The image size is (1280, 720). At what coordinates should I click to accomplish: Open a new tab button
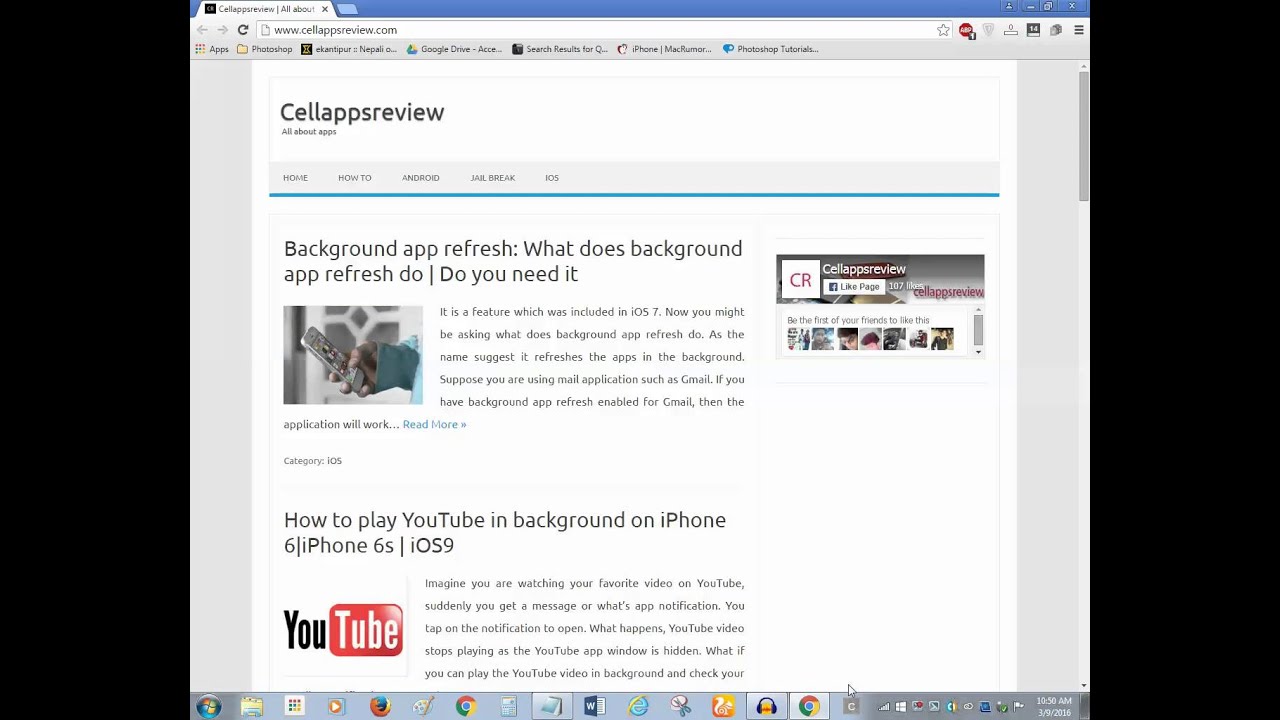[x=346, y=9]
